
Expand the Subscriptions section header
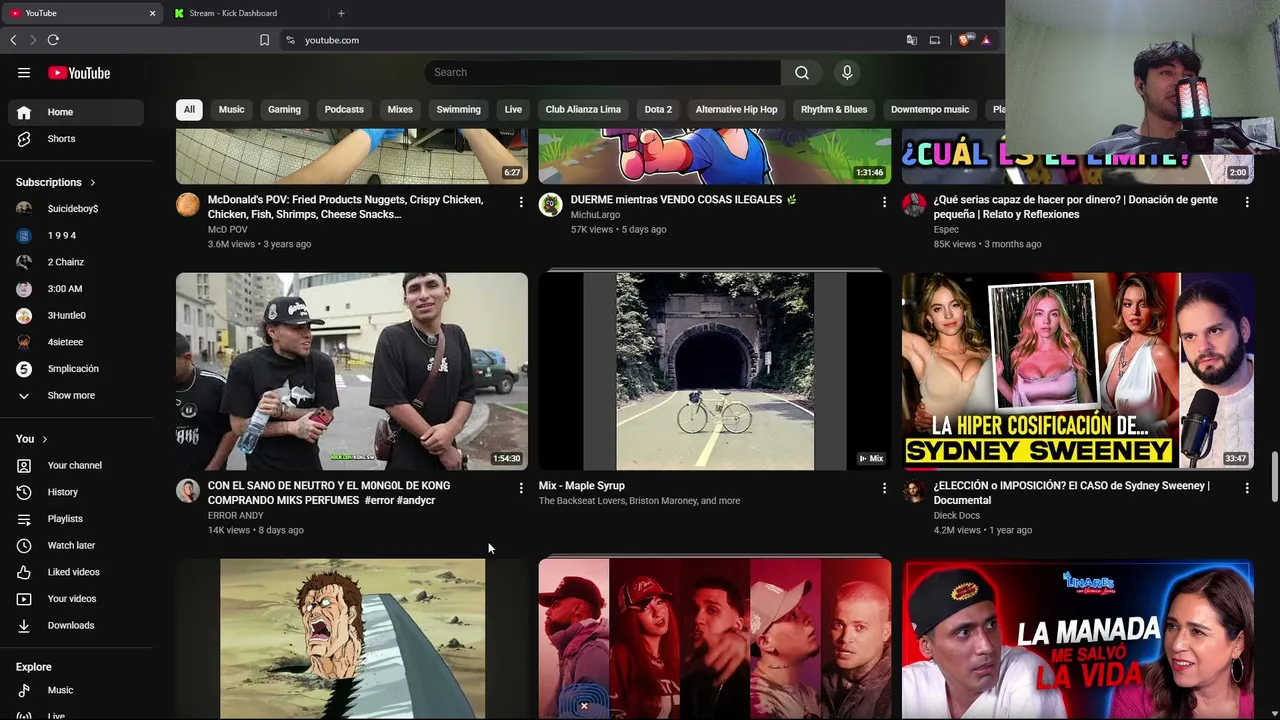coord(56,182)
